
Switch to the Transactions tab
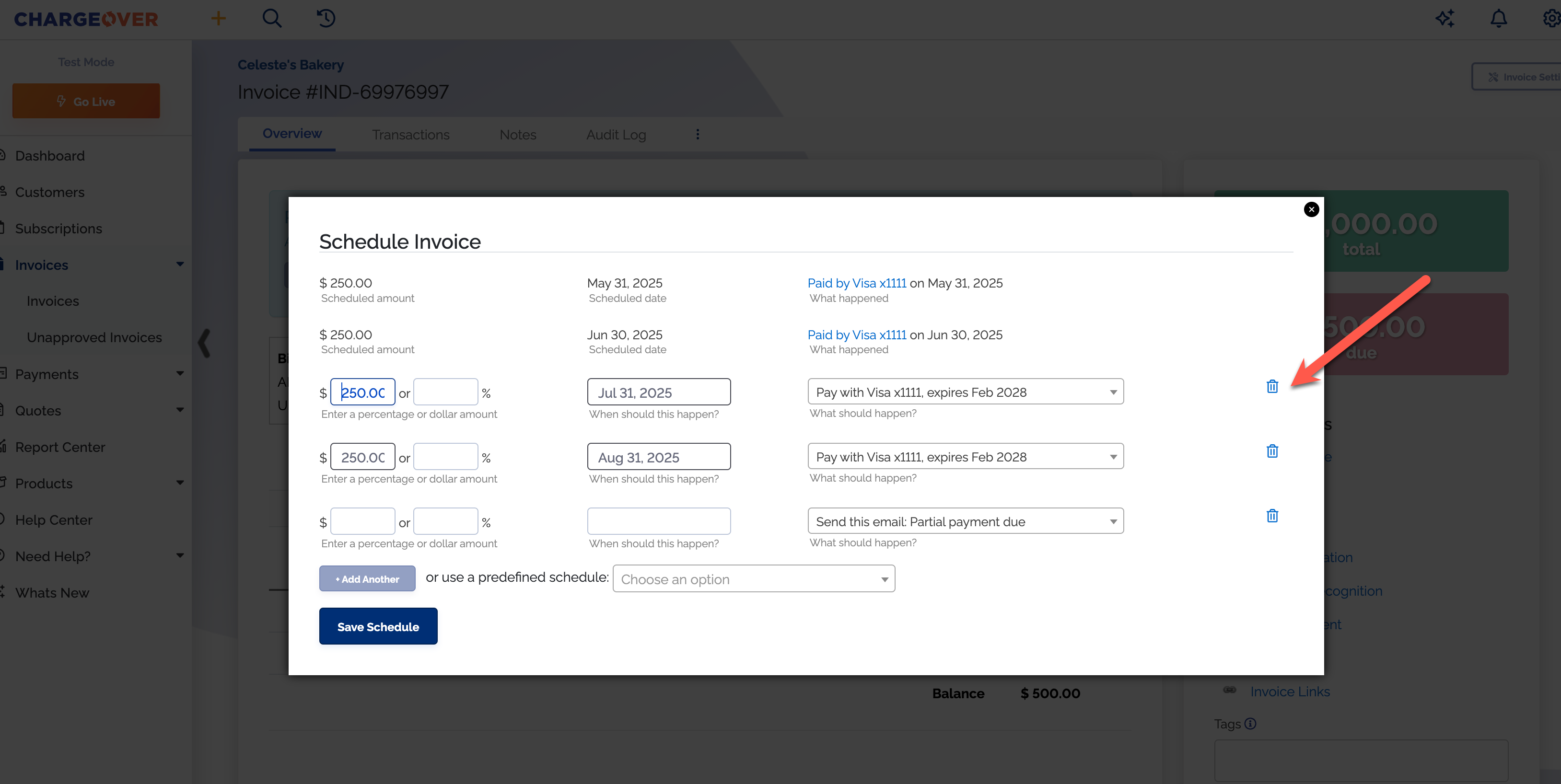pyautogui.click(x=411, y=135)
